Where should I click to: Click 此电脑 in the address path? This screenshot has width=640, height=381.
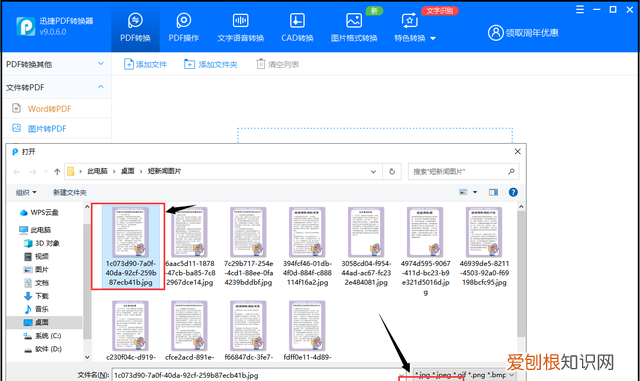97,171
